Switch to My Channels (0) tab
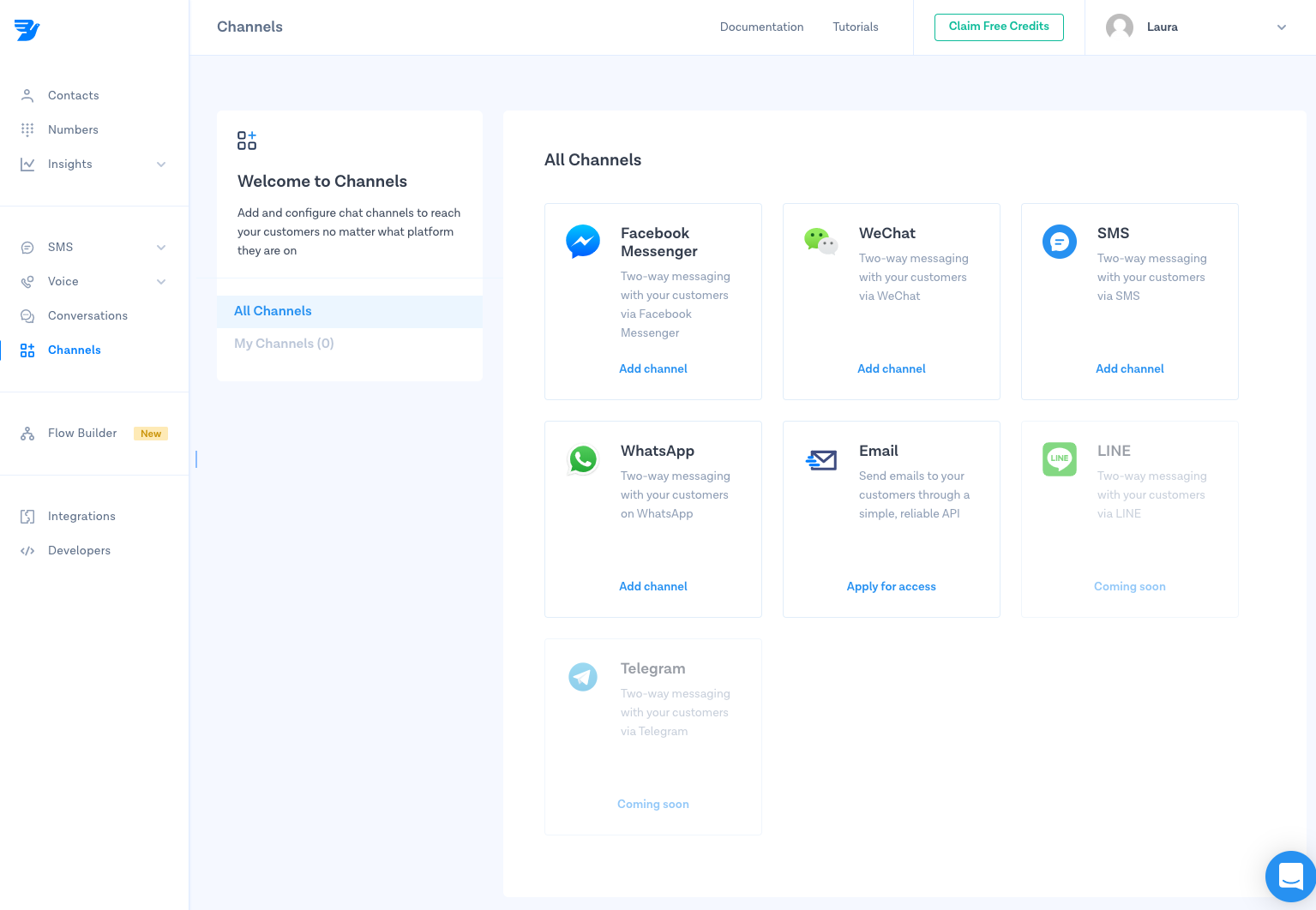Image resolution: width=1316 pixels, height=910 pixels. pos(350,344)
